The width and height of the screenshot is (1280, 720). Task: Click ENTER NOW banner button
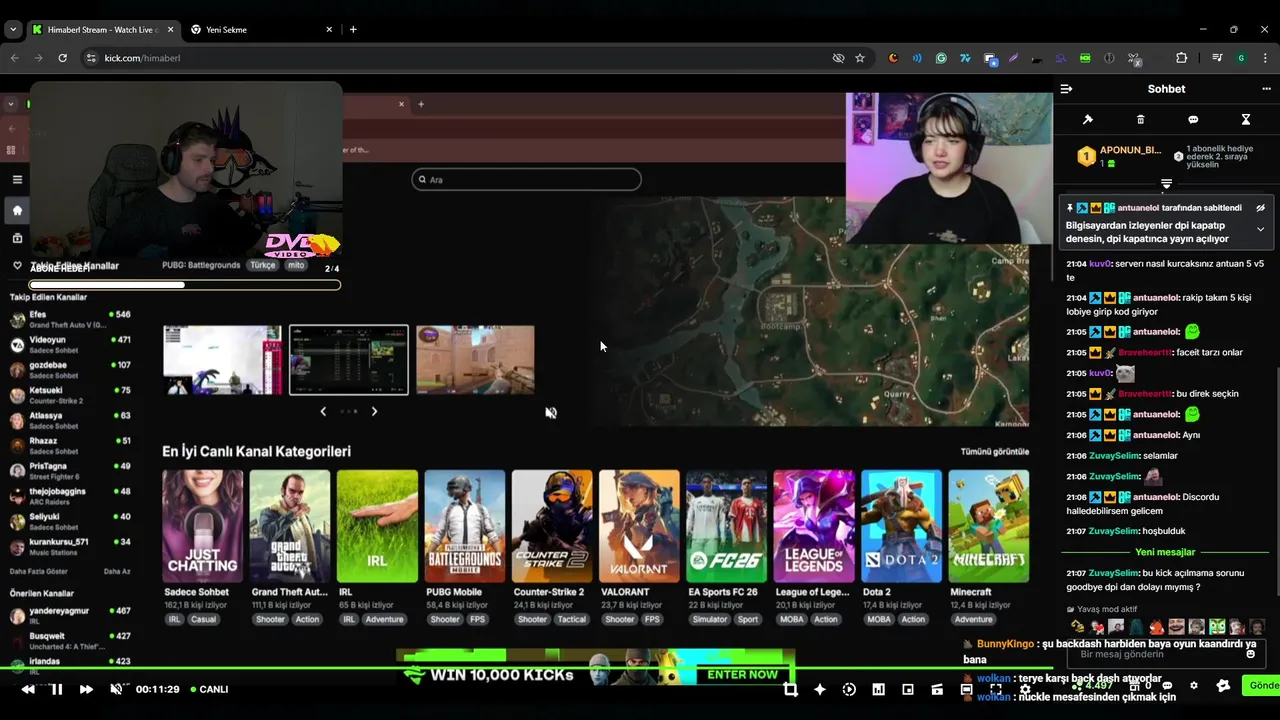coord(742,674)
